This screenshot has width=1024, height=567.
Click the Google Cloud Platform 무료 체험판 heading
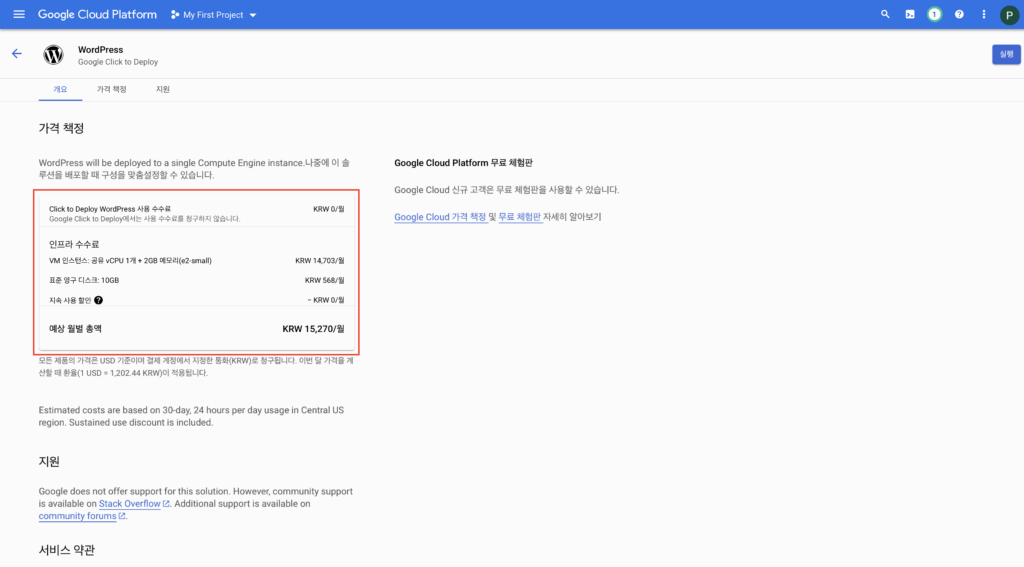tap(463, 163)
